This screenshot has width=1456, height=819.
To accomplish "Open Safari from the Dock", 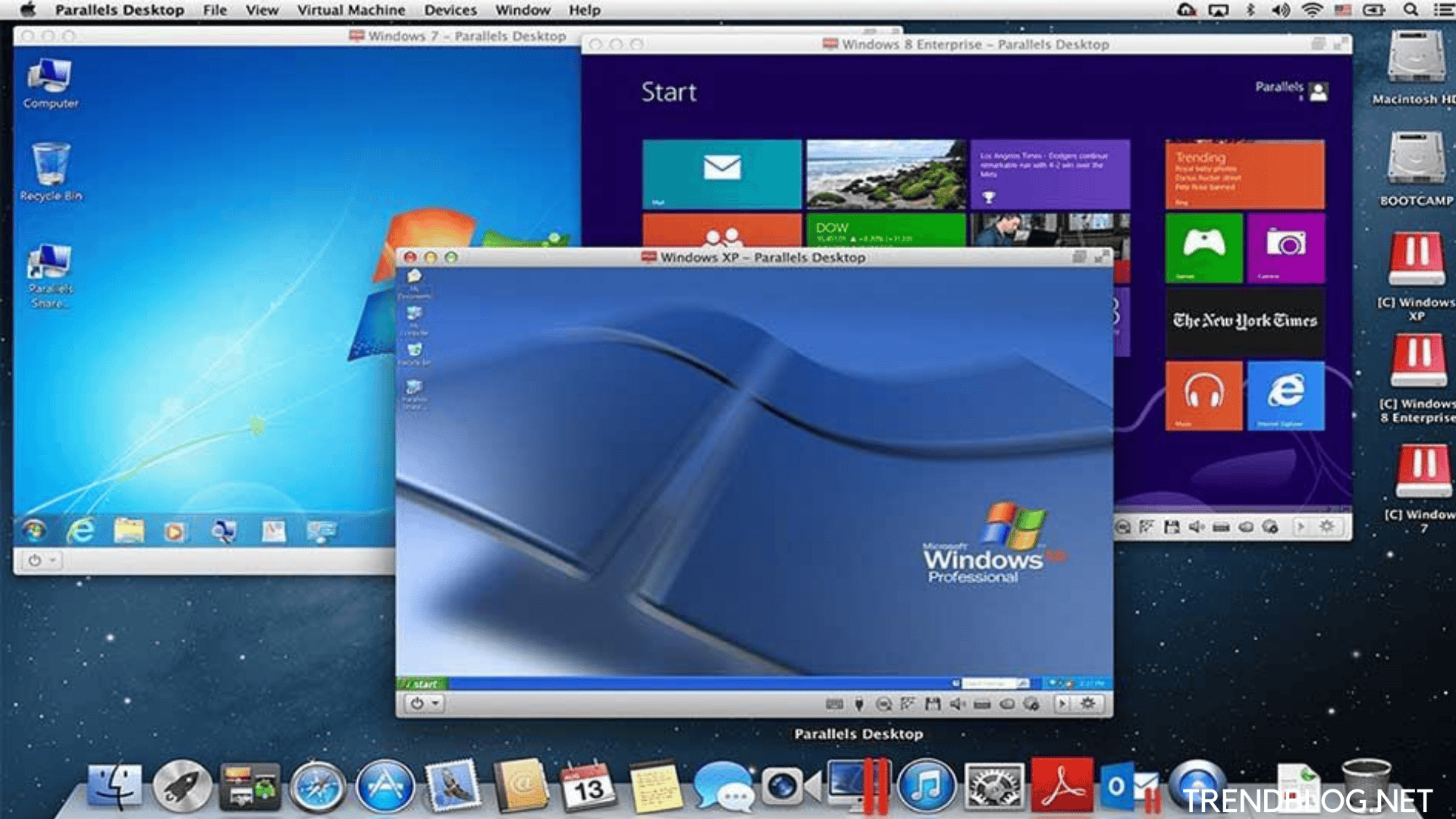I will point(318,787).
